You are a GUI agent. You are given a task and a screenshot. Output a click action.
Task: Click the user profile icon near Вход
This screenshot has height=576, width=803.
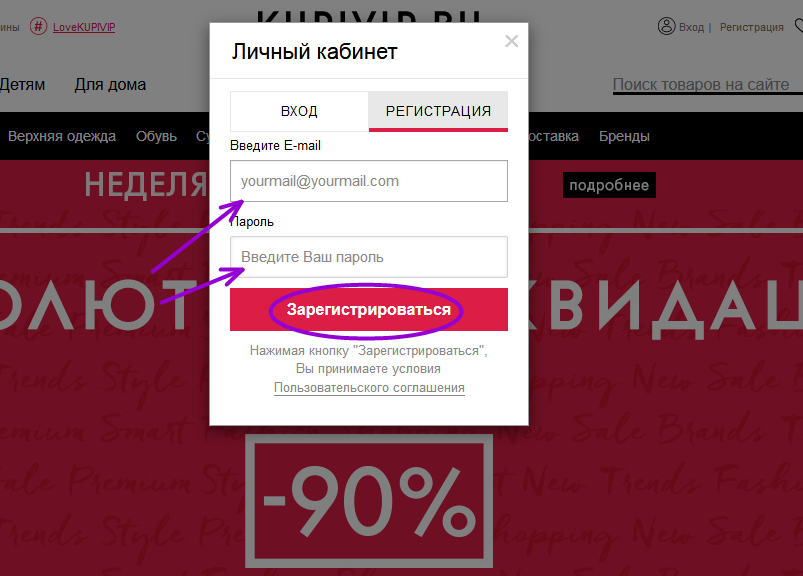pos(666,26)
